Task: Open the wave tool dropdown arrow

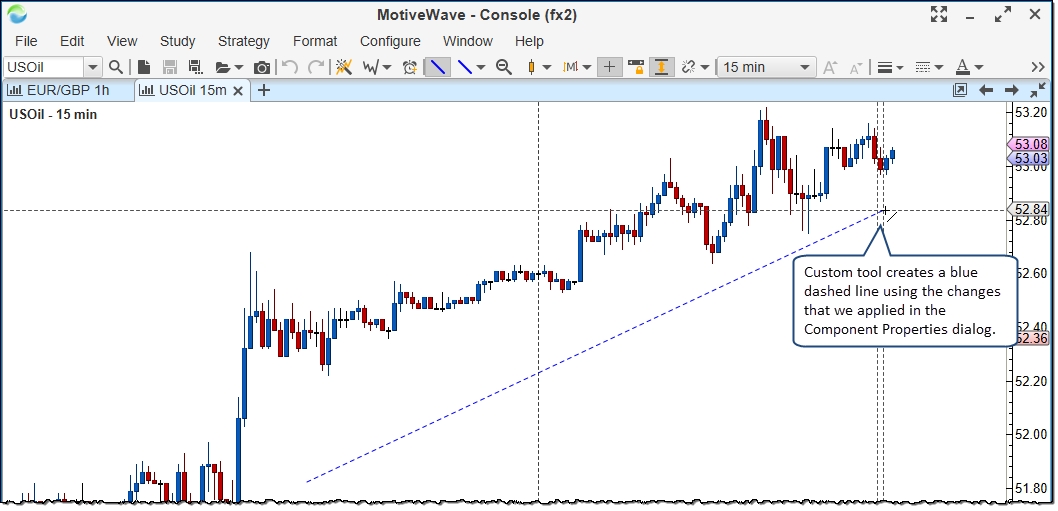Action: pos(387,68)
